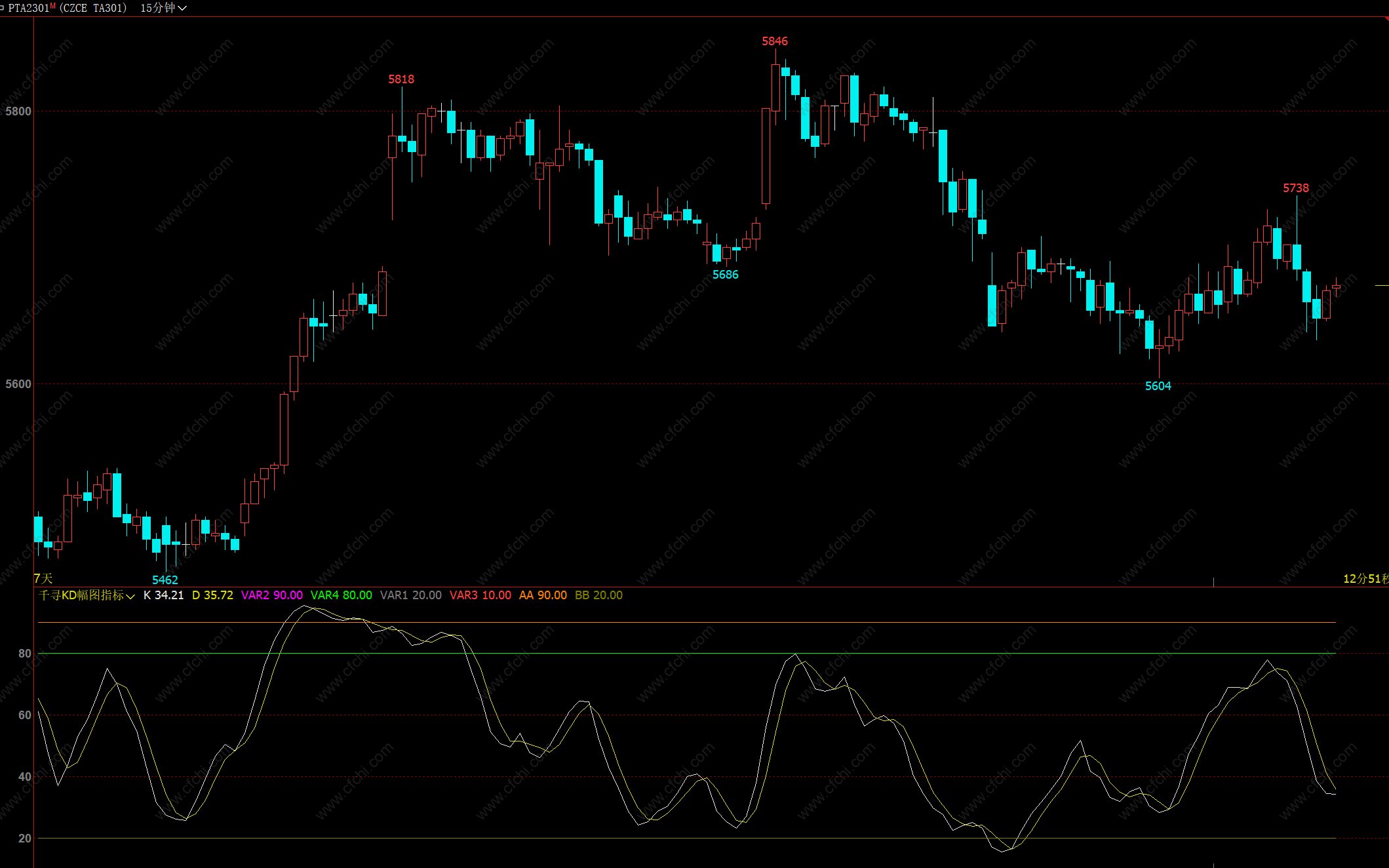This screenshot has height=868, width=1389.
Task: Click the red M marker after PTA2301
Action: pyautogui.click(x=53, y=6)
